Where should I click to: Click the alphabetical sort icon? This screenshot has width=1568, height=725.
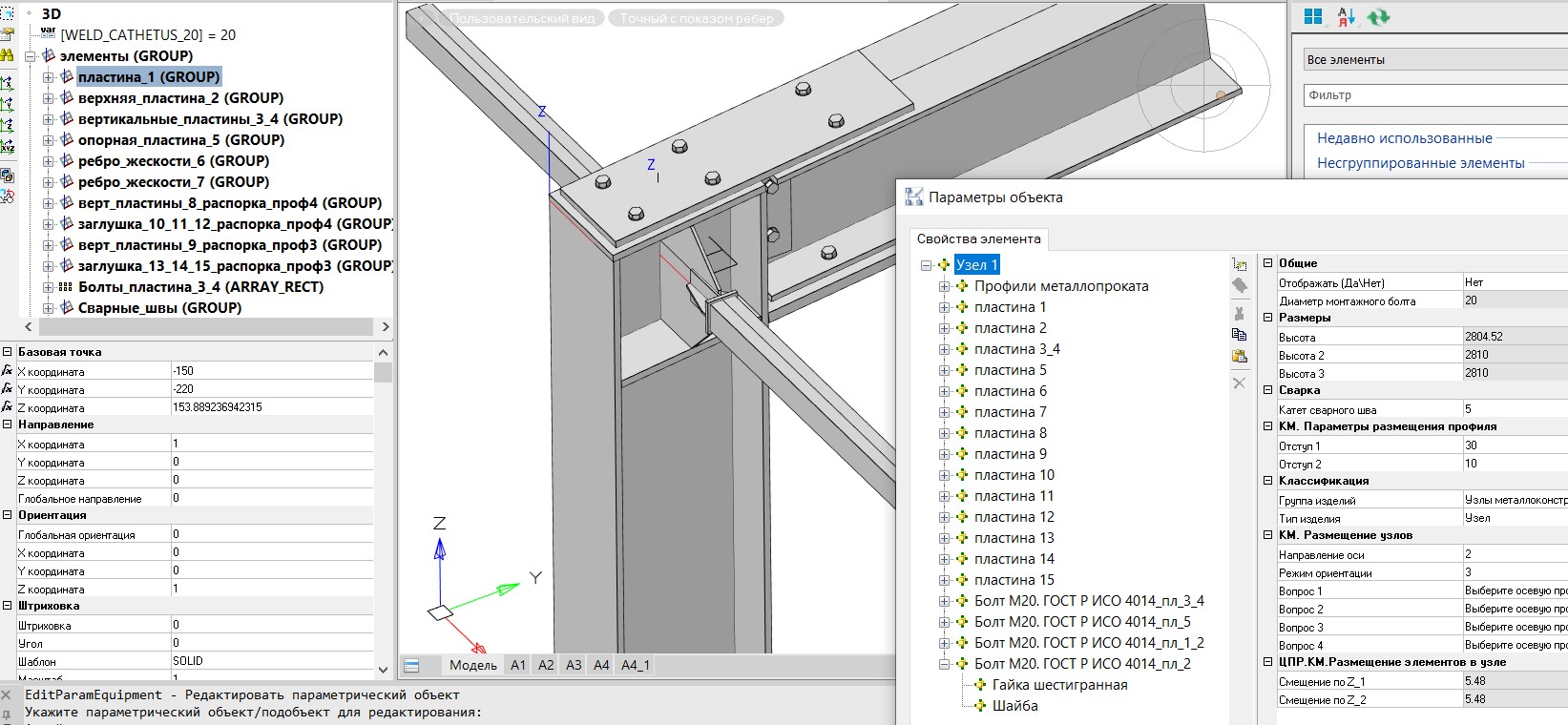click(x=1346, y=17)
